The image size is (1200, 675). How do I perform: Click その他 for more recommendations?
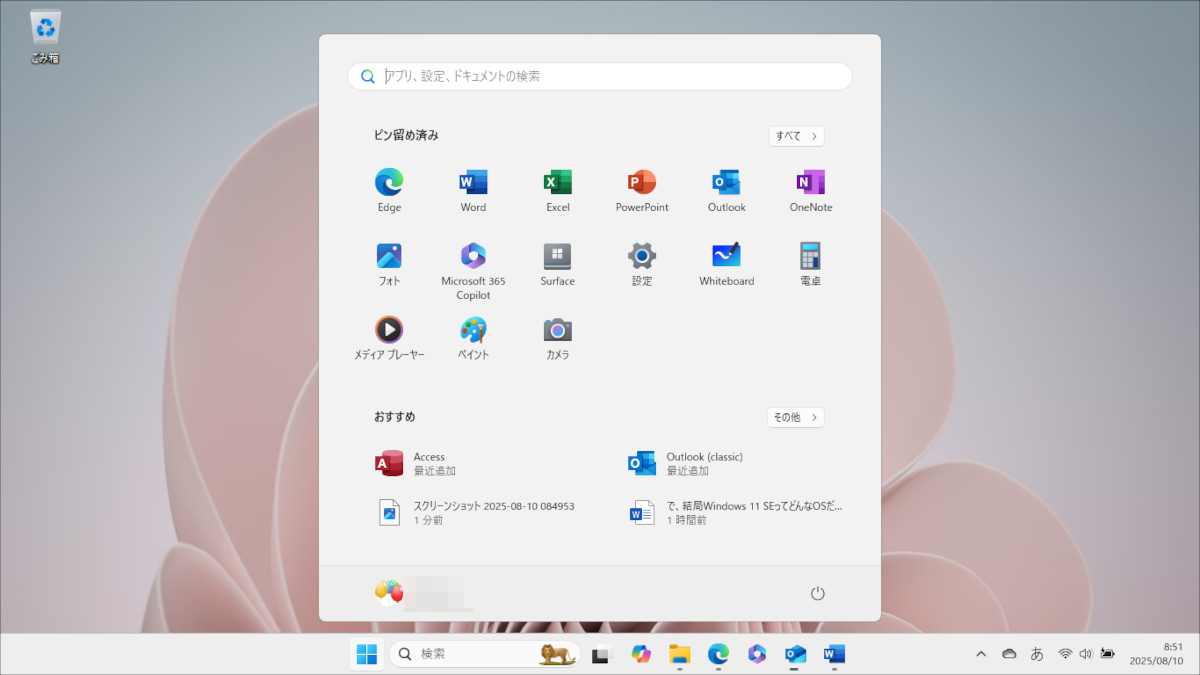click(796, 417)
